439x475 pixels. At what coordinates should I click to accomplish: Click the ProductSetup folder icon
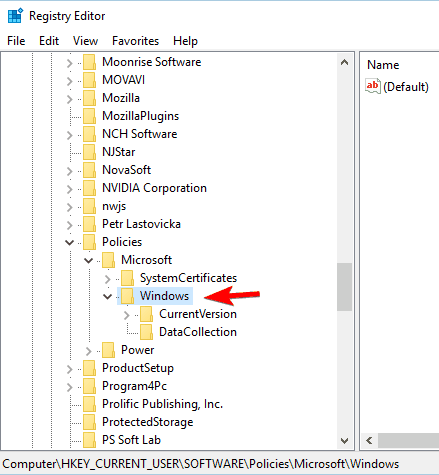tap(89, 368)
